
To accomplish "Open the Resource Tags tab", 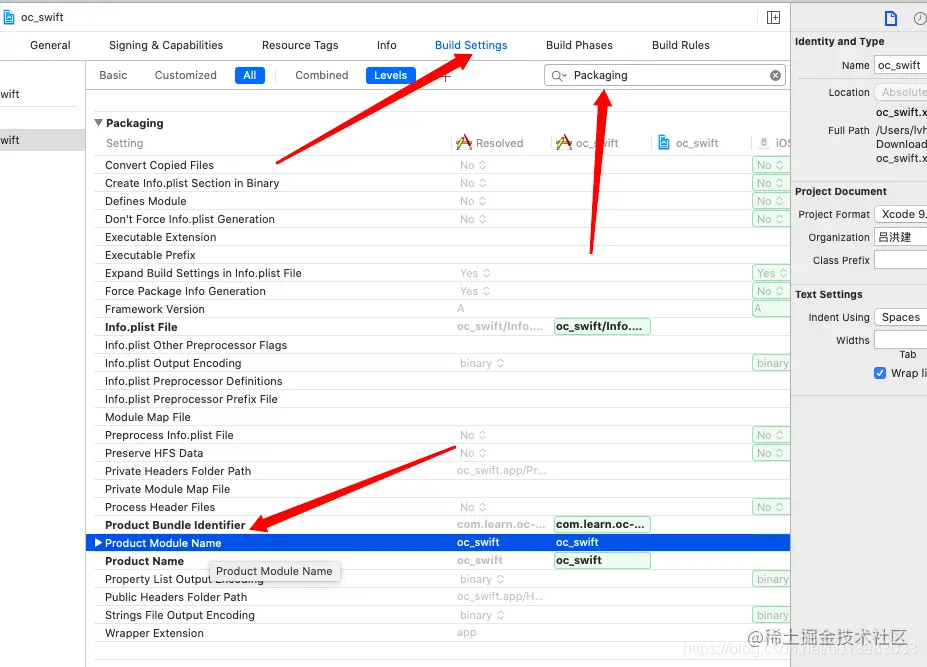I will tap(300, 45).
